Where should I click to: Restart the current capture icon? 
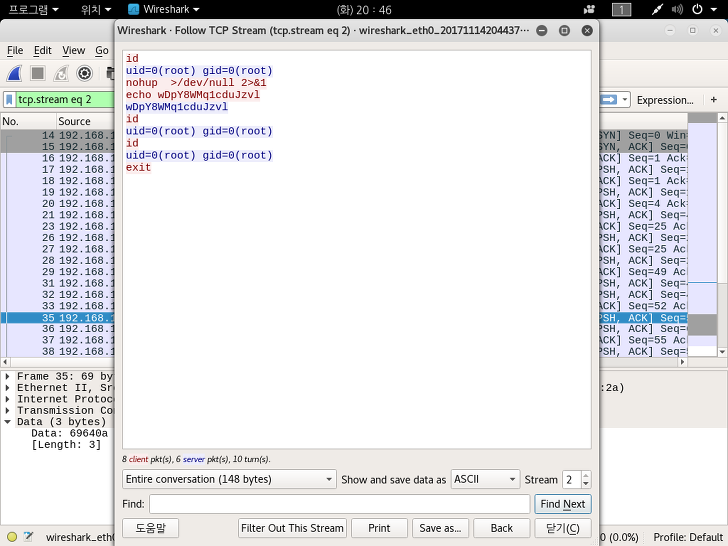coord(61,73)
